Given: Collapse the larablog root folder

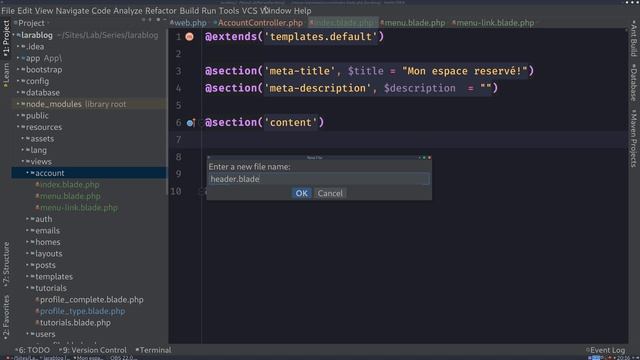Looking at the screenshot, I should tap(14, 36).
